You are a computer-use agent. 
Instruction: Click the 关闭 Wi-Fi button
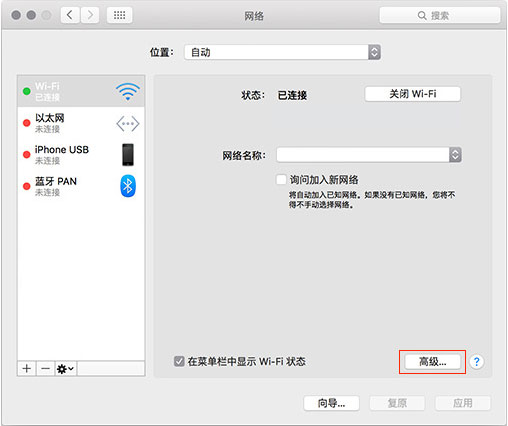(x=413, y=94)
